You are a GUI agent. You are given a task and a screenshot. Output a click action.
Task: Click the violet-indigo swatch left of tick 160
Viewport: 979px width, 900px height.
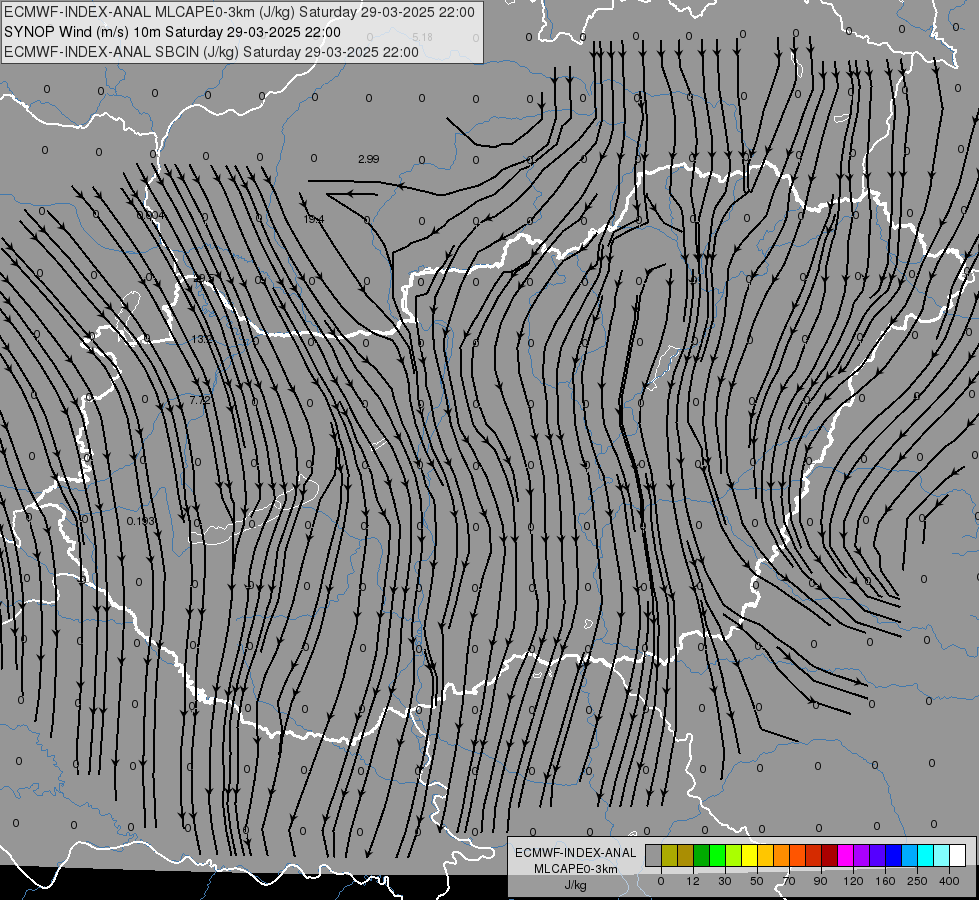click(x=878, y=855)
